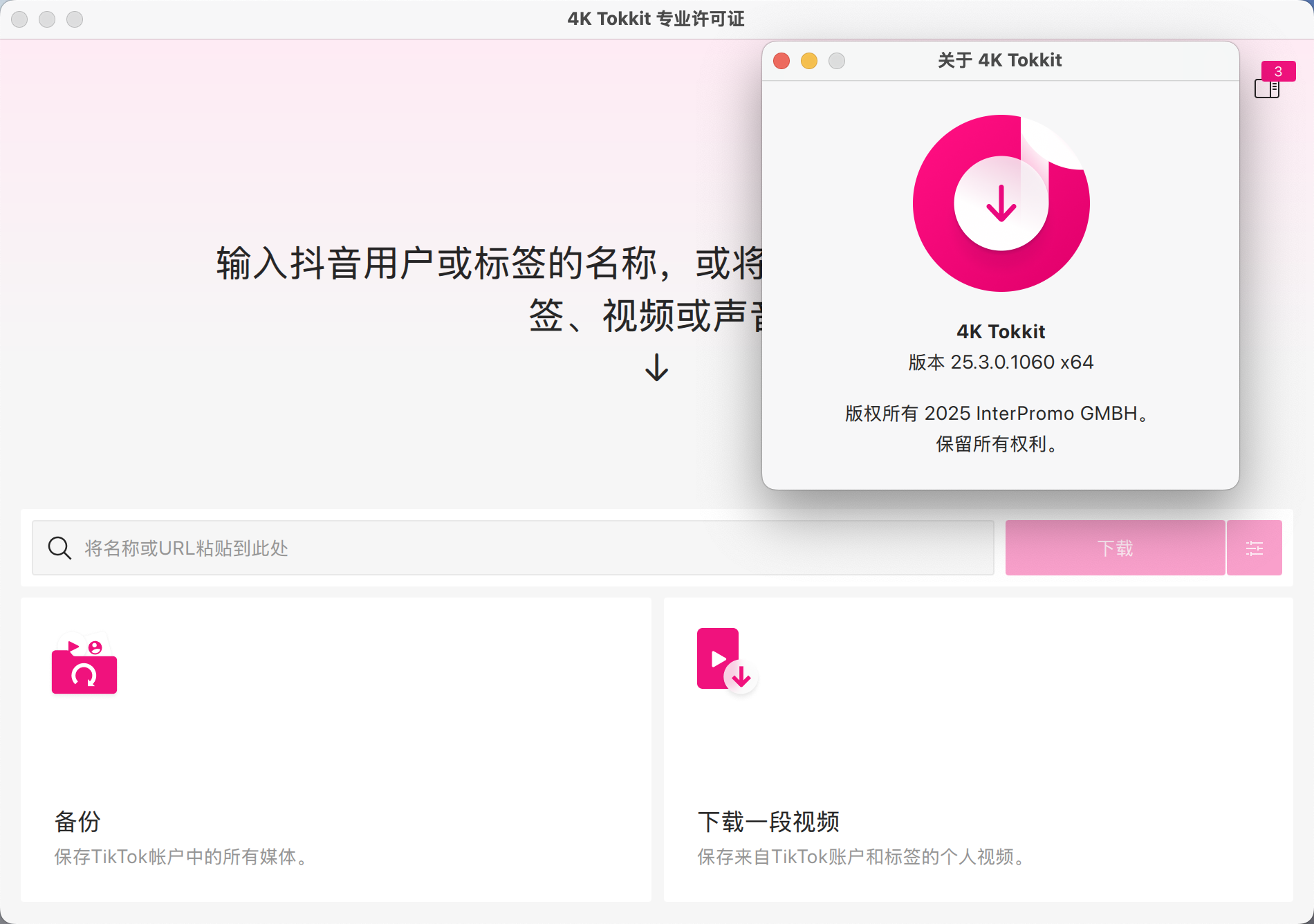Viewport: 1314px width, 924px height.
Task: Click the backup folder icon
Action: (x=84, y=663)
